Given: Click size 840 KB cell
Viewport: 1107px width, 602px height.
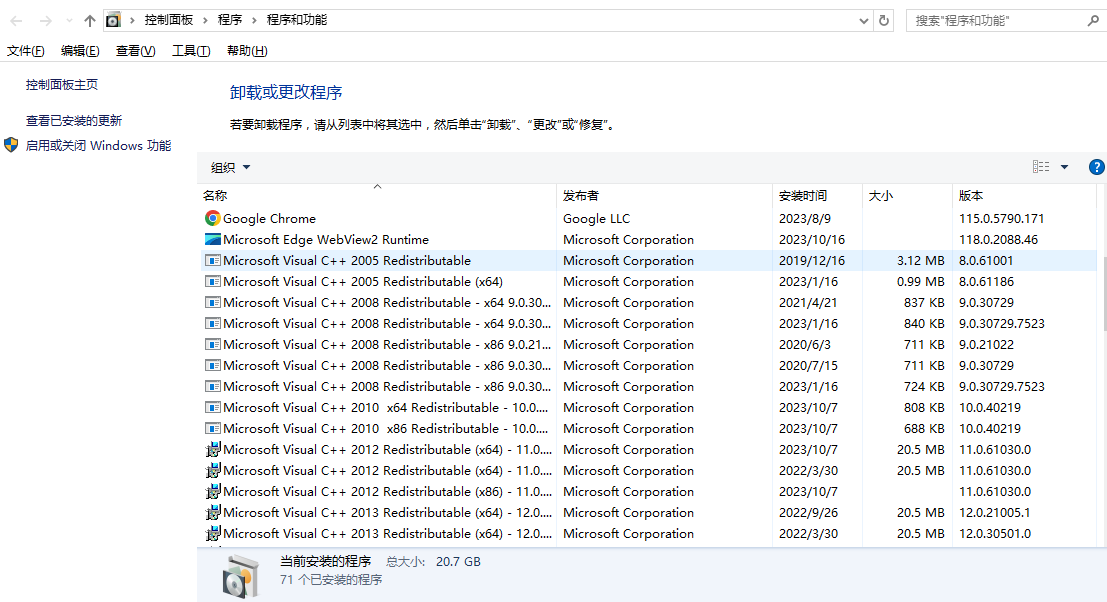Looking at the screenshot, I should (923, 324).
